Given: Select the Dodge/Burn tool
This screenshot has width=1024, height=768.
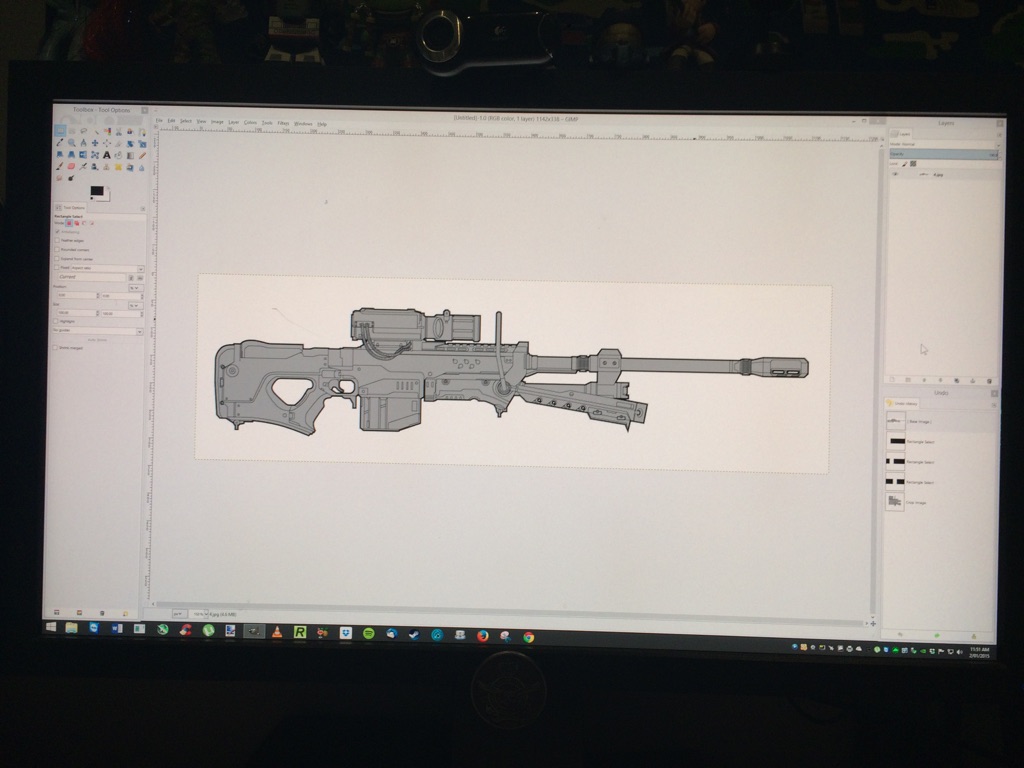Looking at the screenshot, I should click(x=72, y=178).
